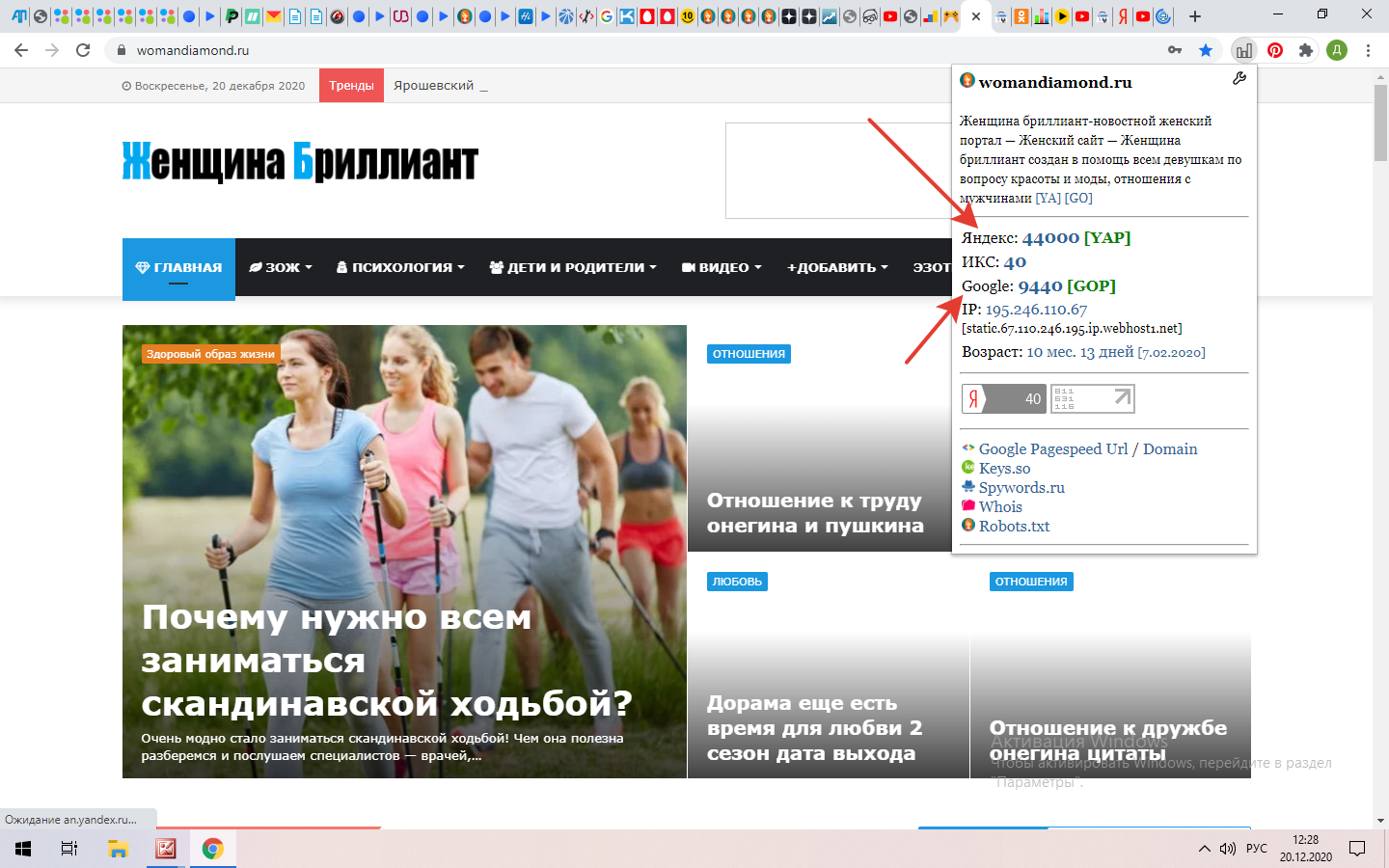Click the [GOP] link
This screenshot has height=868, width=1389.
[x=1091, y=285]
